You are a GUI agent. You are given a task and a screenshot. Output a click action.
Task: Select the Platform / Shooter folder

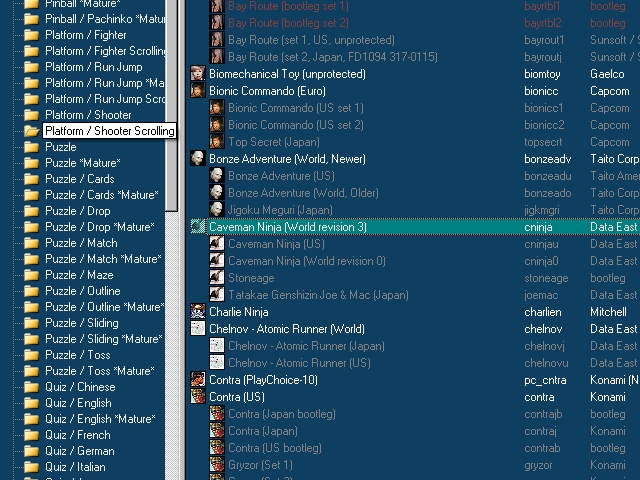point(88,115)
